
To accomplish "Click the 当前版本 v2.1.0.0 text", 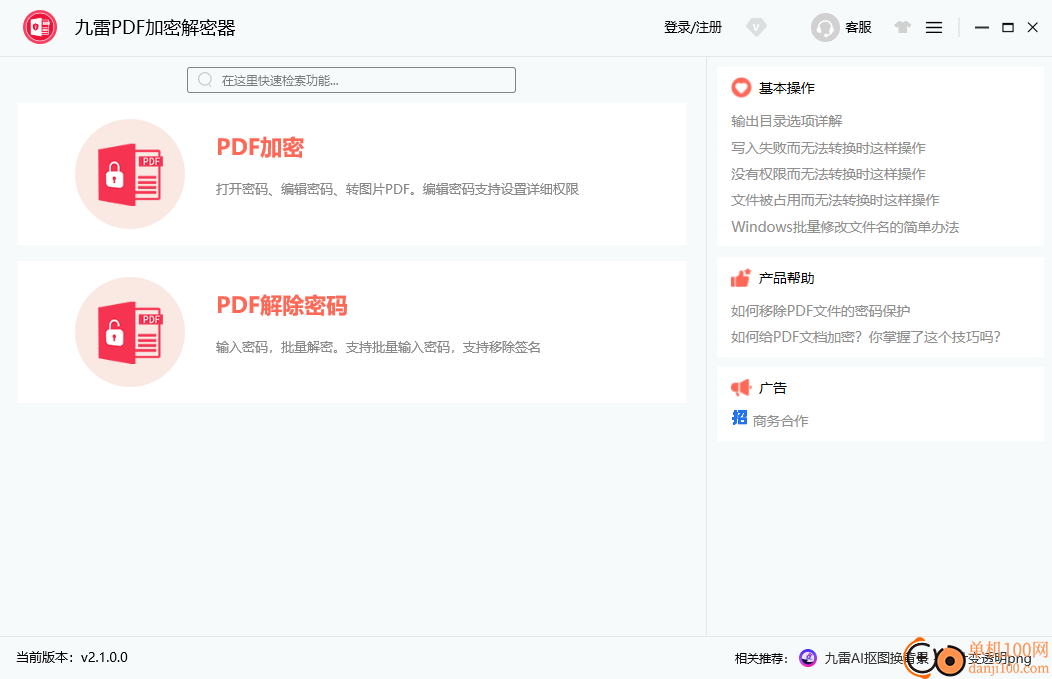I will coord(72,658).
